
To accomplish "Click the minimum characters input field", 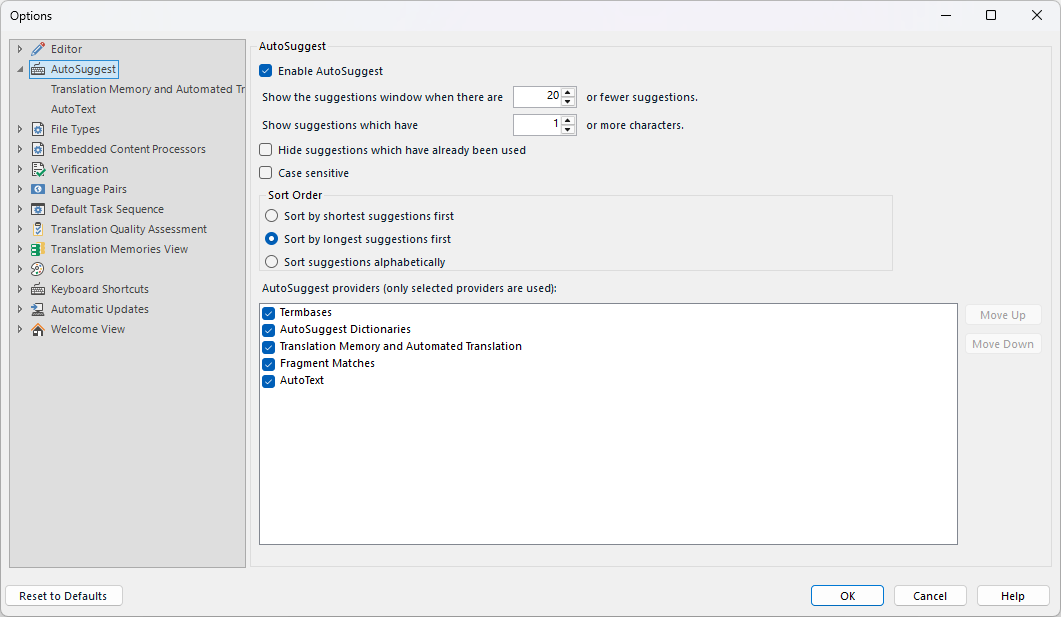I will click(x=540, y=124).
